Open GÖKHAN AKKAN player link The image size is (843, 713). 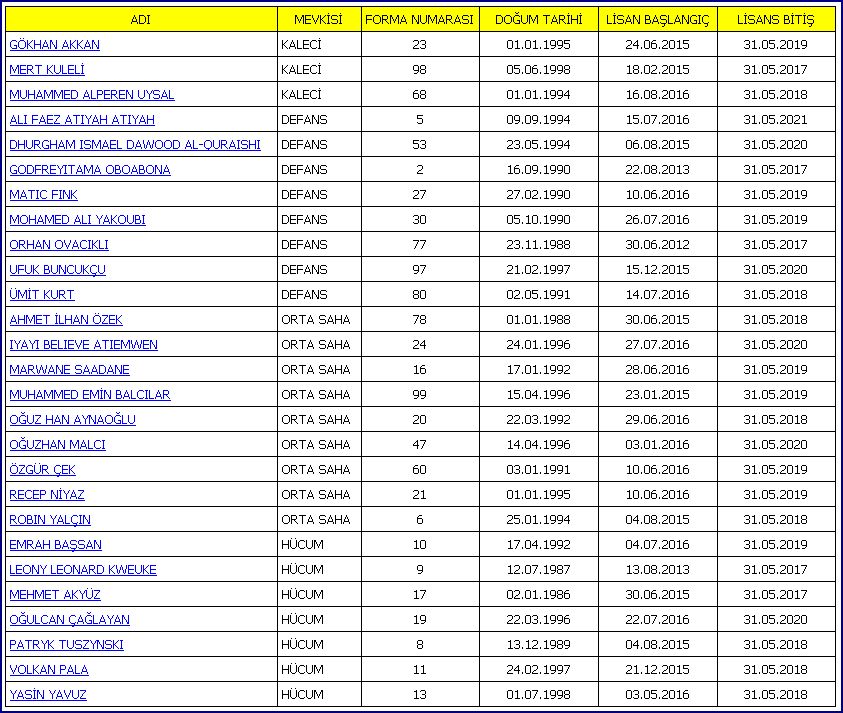tap(54, 45)
